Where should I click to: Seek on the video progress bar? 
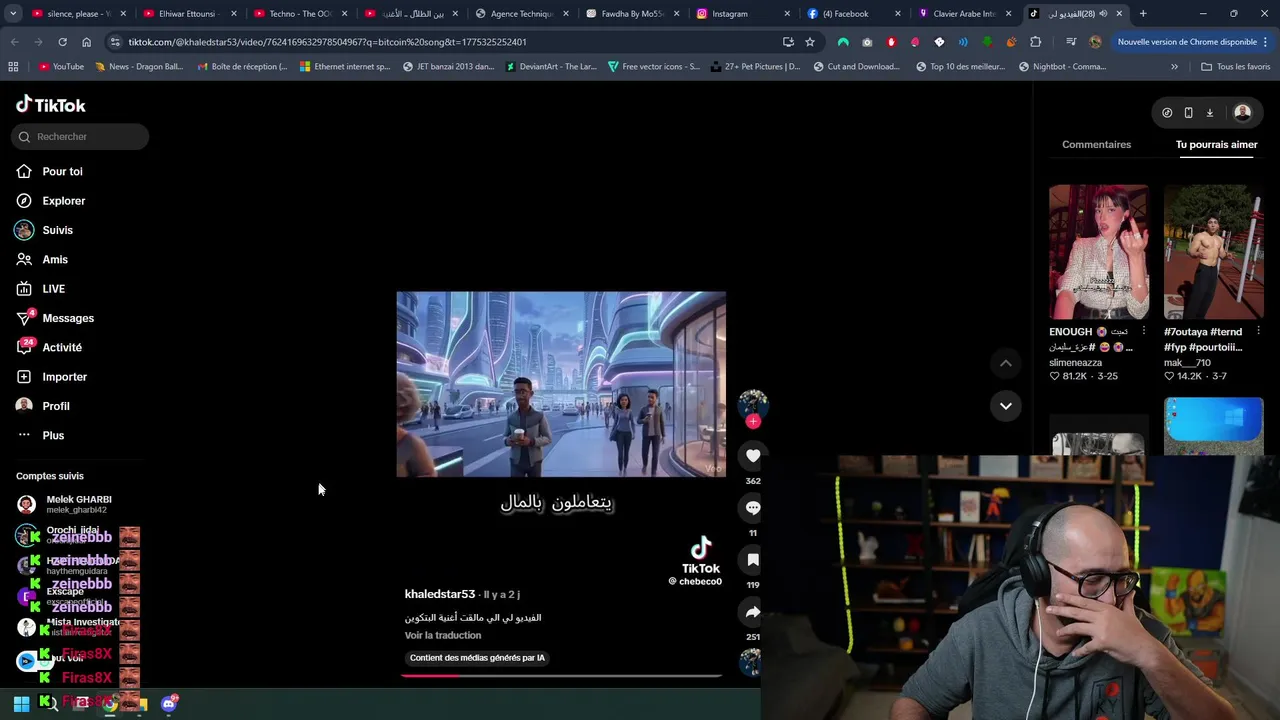point(561,675)
